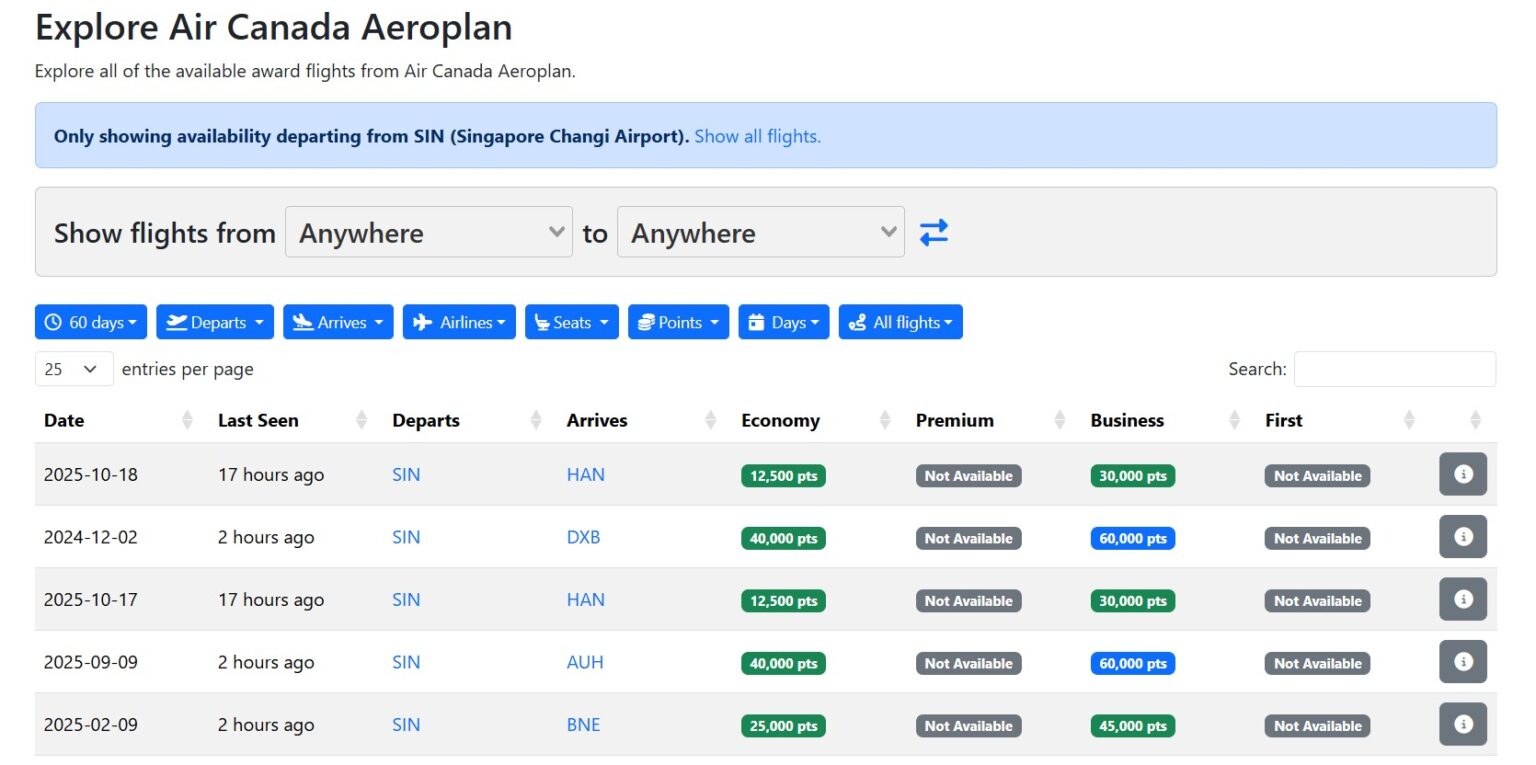Open the 60 days date range filter
Image resolution: width=1536 pixels, height=765 pixels.
point(90,321)
